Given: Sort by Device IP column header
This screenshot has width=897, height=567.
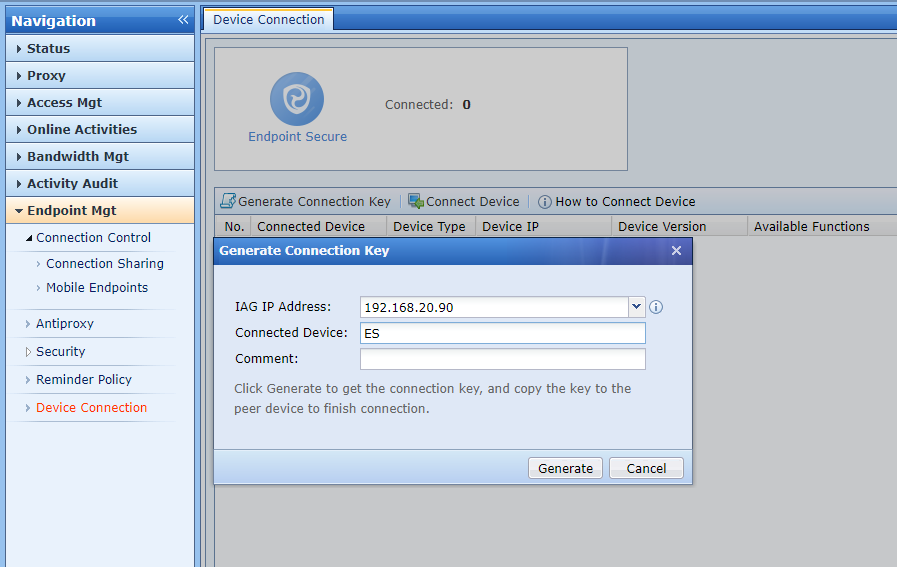Looking at the screenshot, I should [543, 227].
